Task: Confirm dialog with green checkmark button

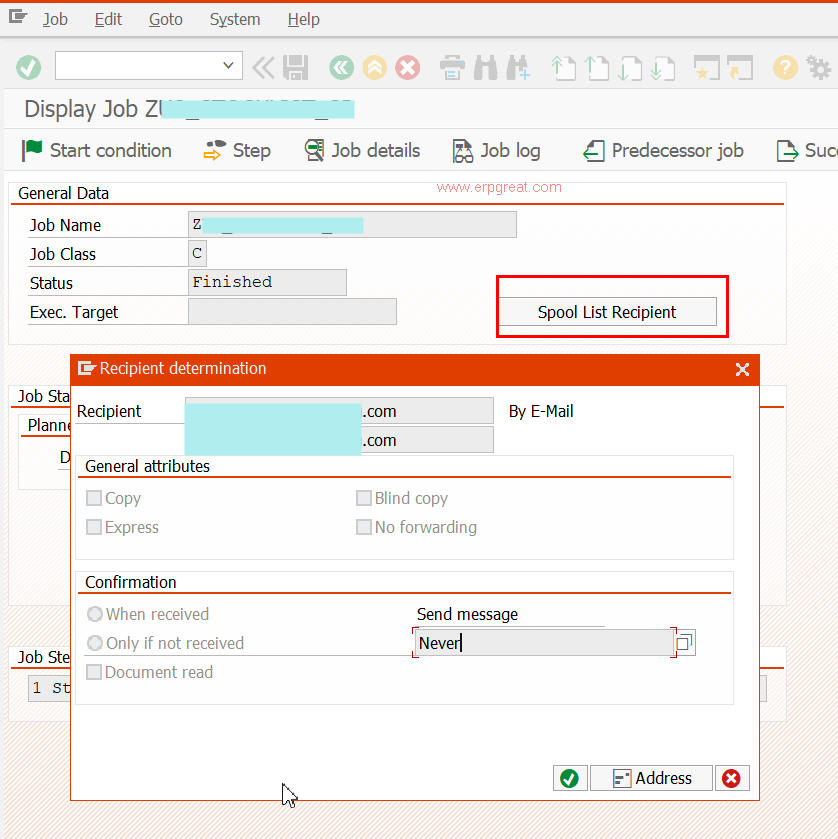Action: coord(570,778)
